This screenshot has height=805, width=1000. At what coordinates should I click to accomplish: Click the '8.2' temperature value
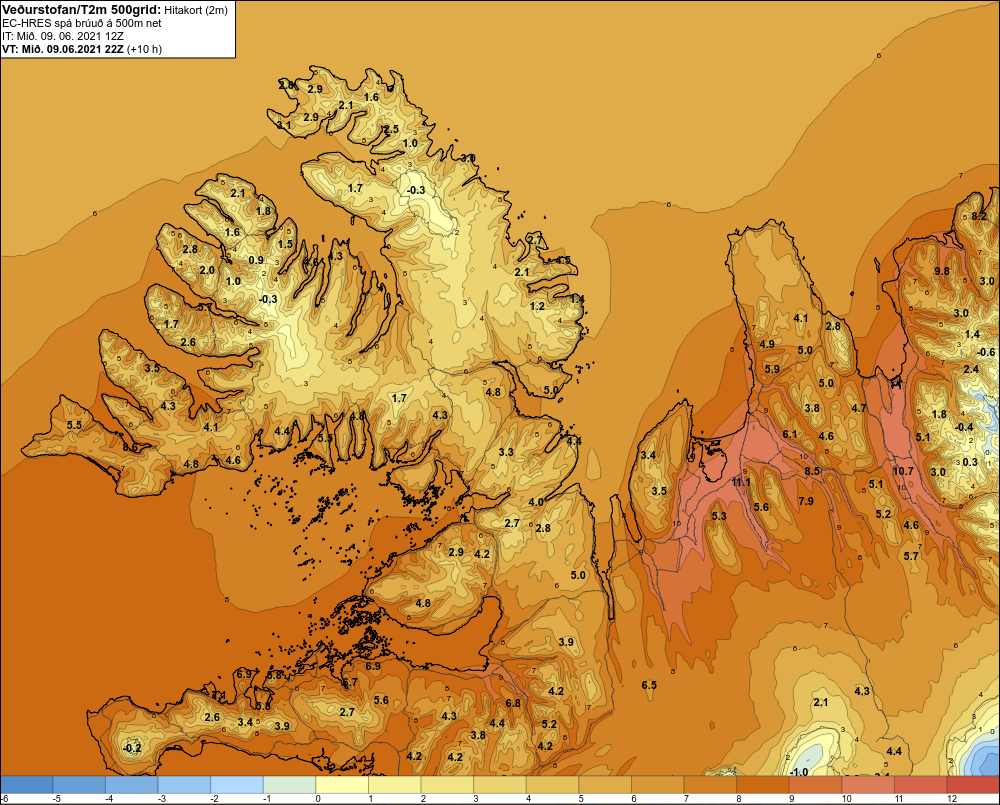pyautogui.click(x=979, y=216)
